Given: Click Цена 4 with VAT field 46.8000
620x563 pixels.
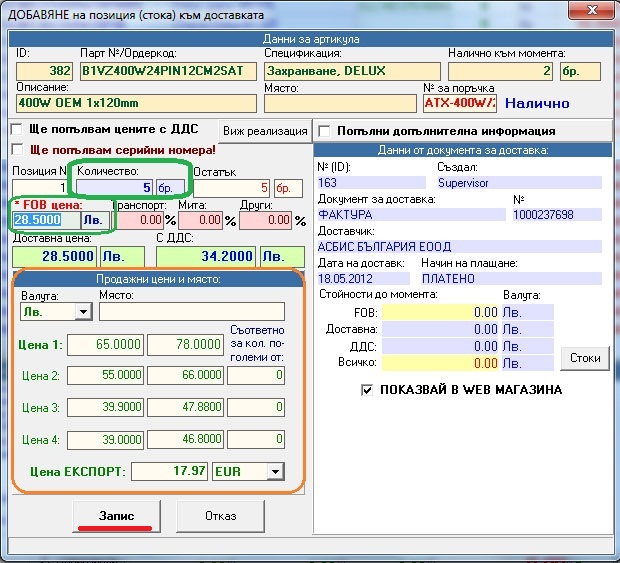Looking at the screenshot, I should point(185,440).
